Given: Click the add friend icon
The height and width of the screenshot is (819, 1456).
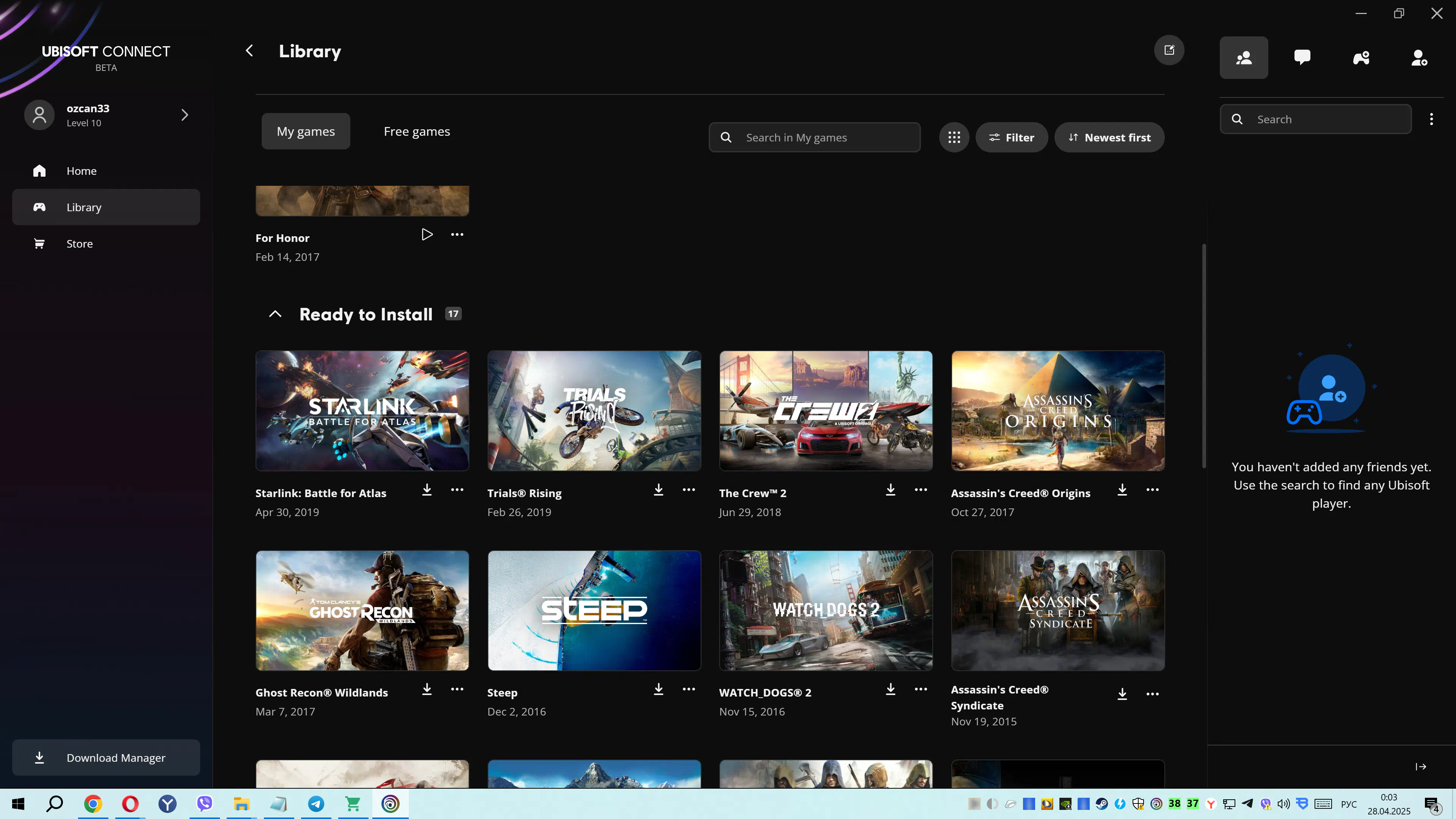Looking at the screenshot, I should coord(1419,58).
